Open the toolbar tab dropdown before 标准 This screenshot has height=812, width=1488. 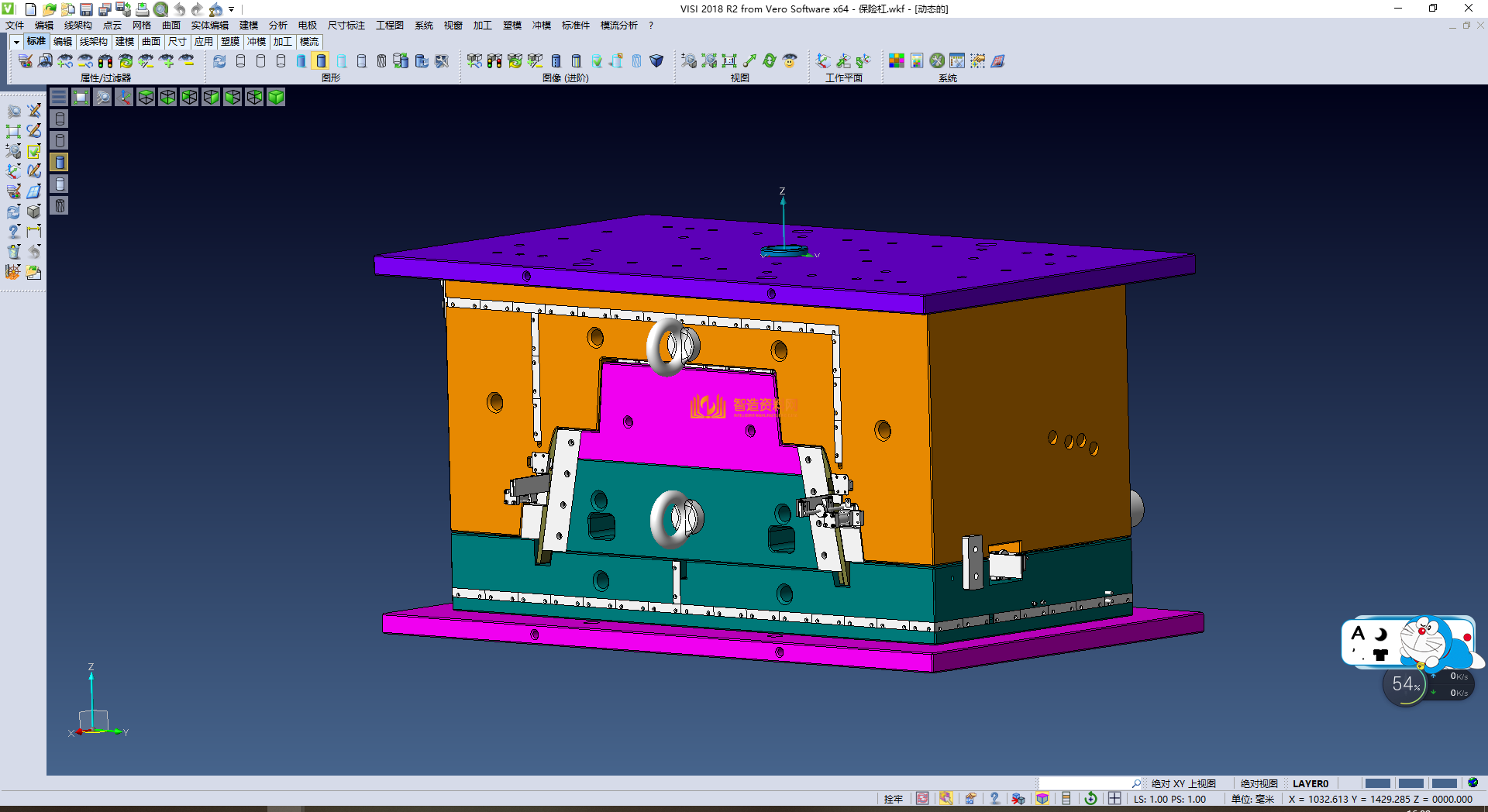tap(15, 42)
